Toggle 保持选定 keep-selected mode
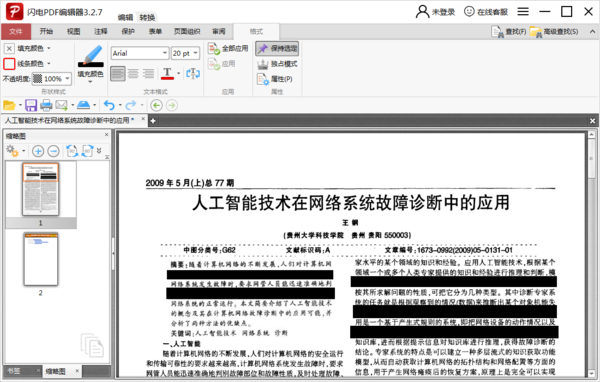The width and height of the screenshot is (600, 382). click(x=277, y=49)
